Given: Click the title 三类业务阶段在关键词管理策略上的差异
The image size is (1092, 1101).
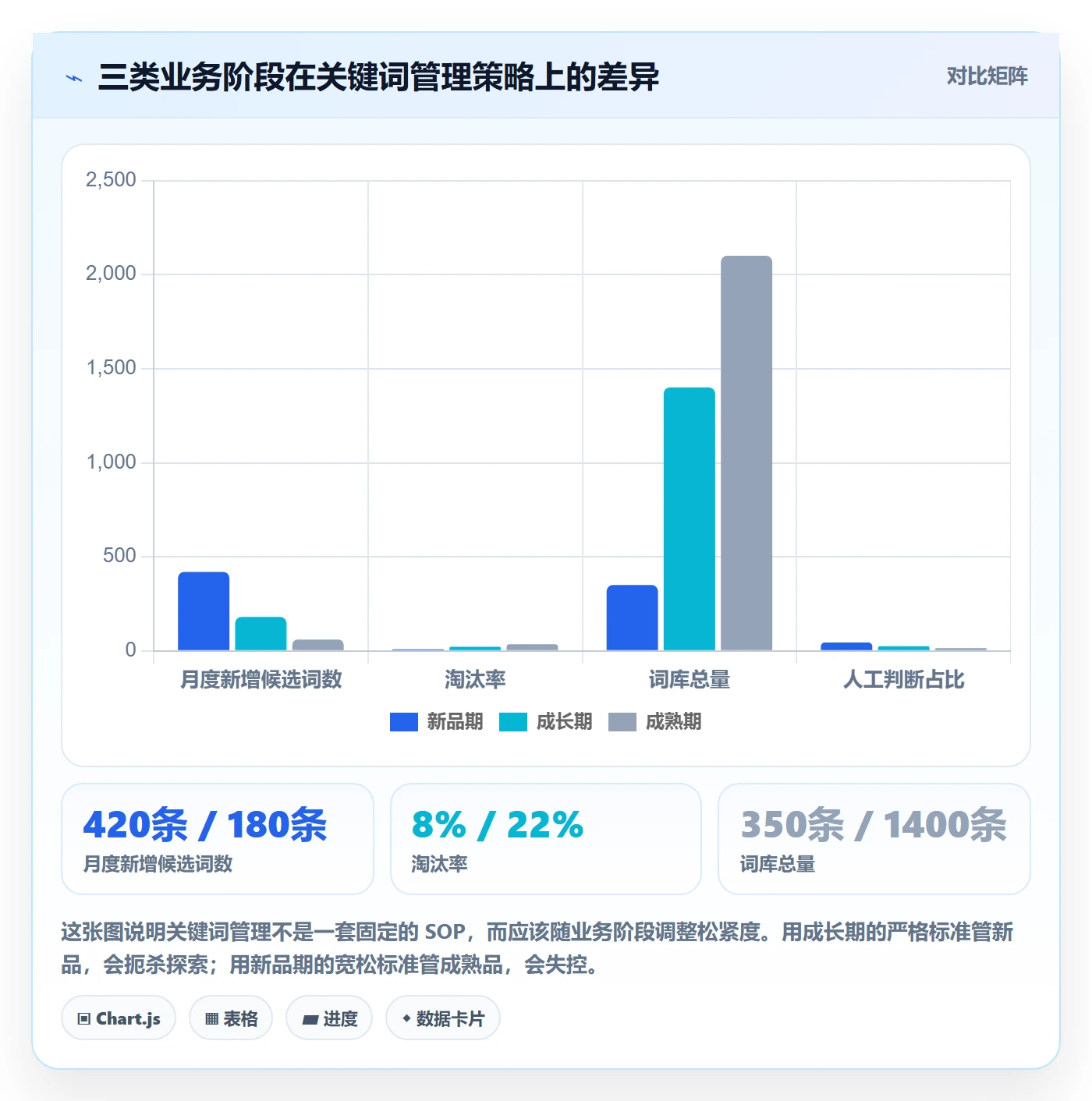Looking at the screenshot, I should tap(378, 77).
